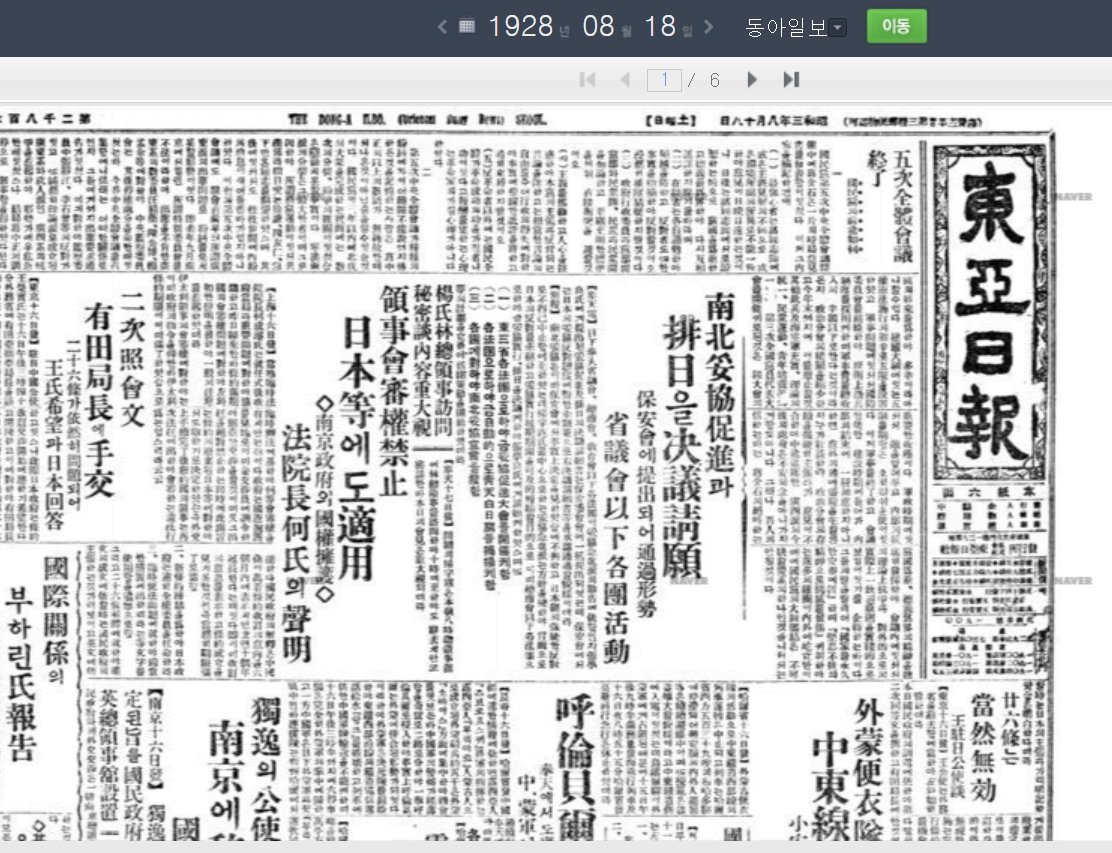Image resolution: width=1112 pixels, height=853 pixels.
Task: Open the 獨逸의公使 article headline
Action: tap(265, 769)
